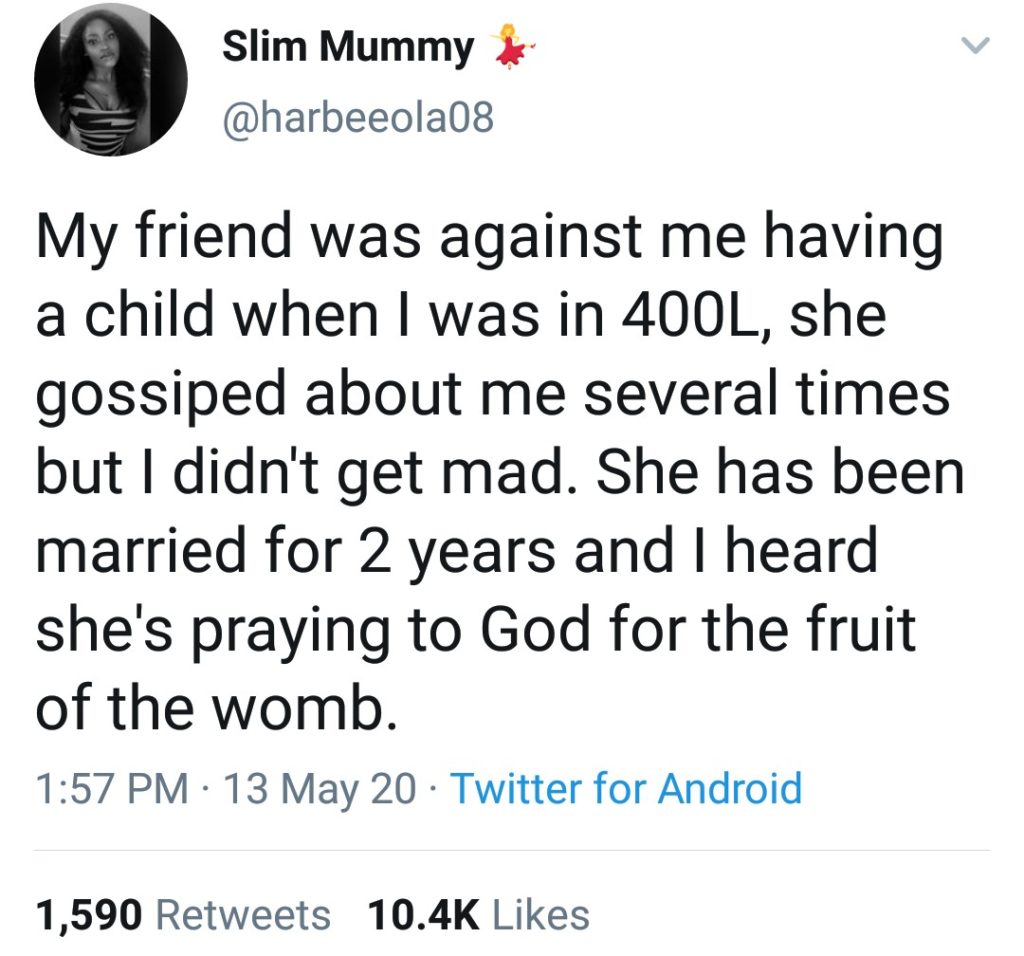Viewport: 1024px width, 956px height.
Task: Click the "13 May 20" date
Action: 320,788
